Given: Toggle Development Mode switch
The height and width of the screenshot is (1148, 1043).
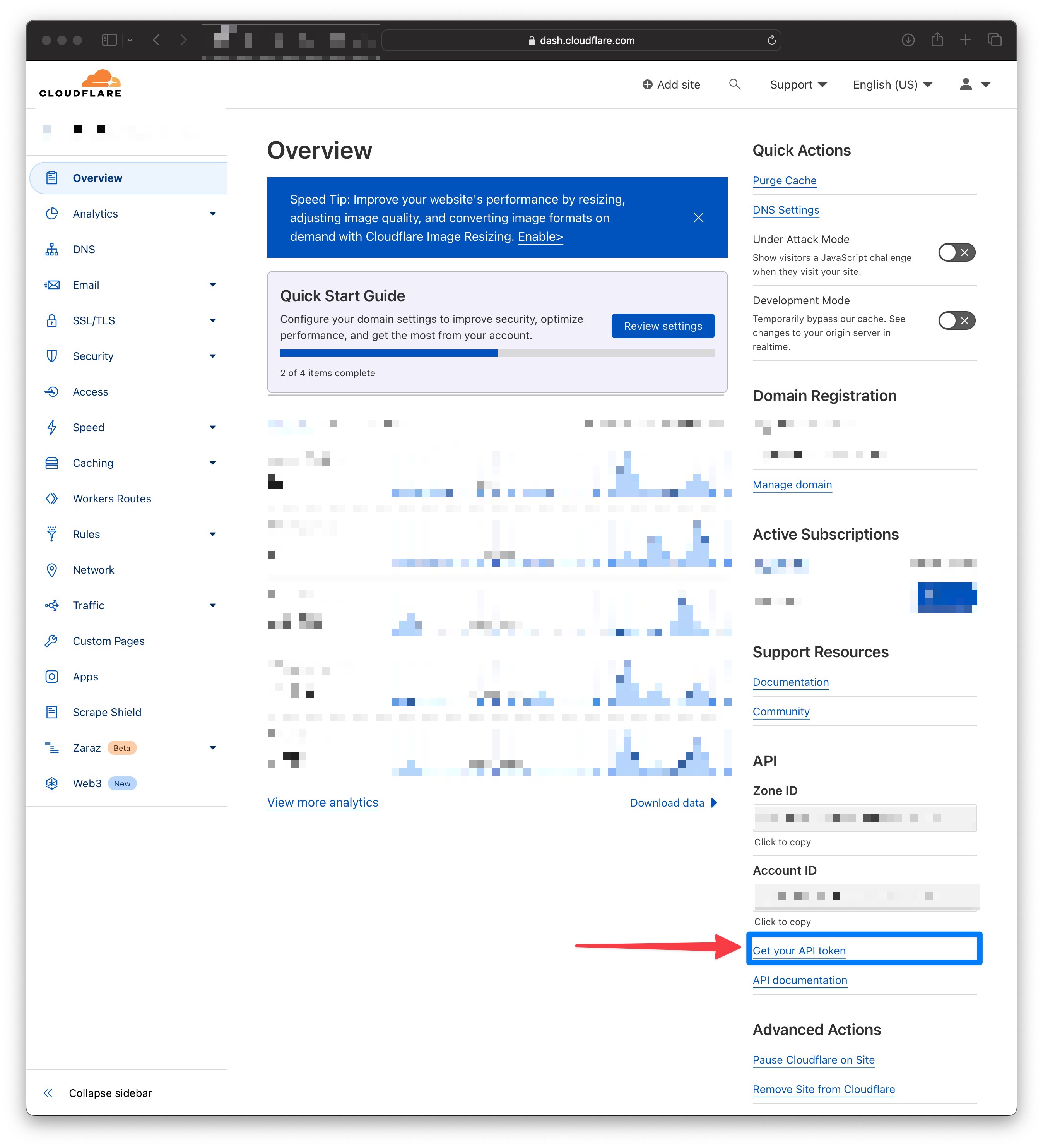Looking at the screenshot, I should pyautogui.click(x=956, y=320).
